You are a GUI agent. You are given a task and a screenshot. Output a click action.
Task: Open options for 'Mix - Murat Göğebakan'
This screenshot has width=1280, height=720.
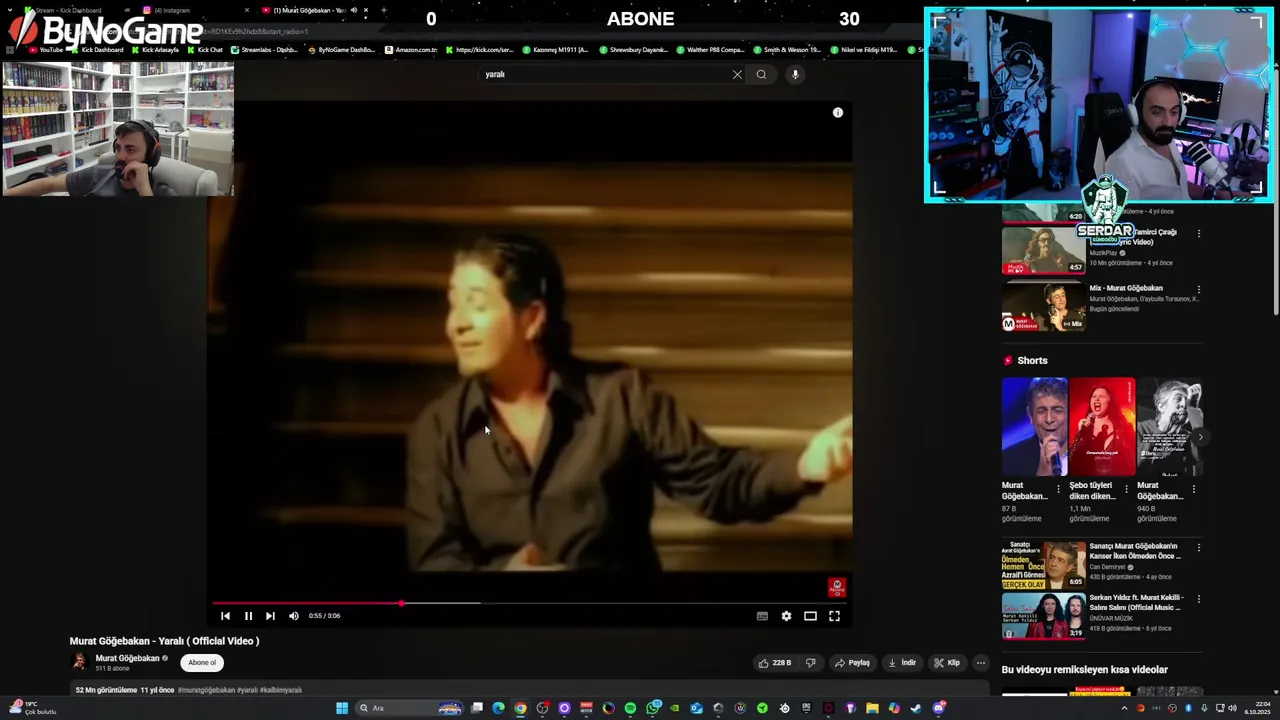[x=1199, y=290]
